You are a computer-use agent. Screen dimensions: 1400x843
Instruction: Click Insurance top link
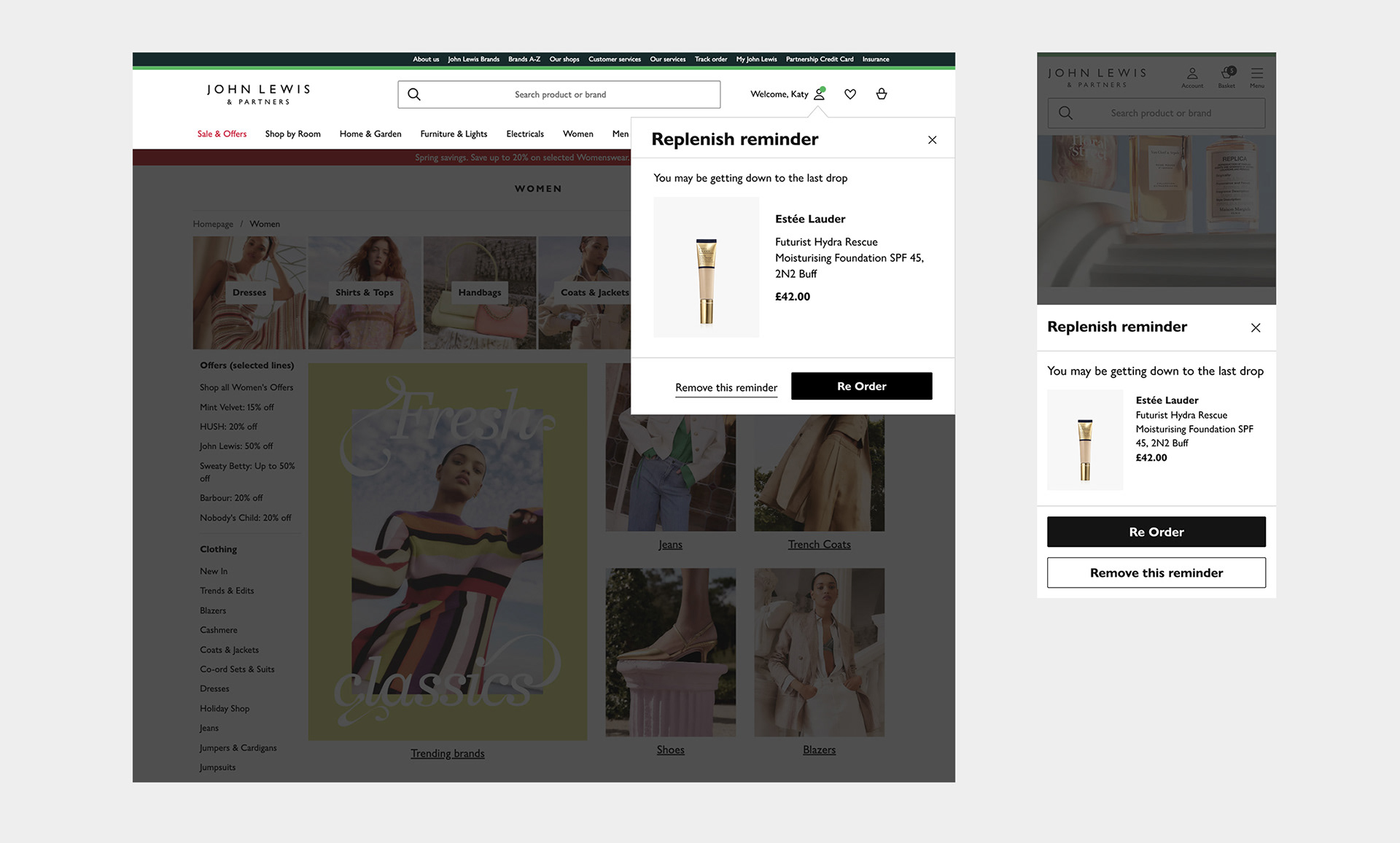click(x=876, y=59)
